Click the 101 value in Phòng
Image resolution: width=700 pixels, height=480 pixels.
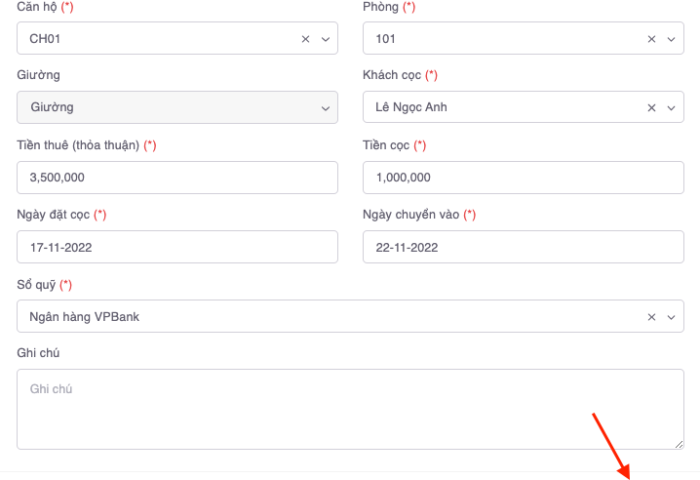click(x=385, y=39)
